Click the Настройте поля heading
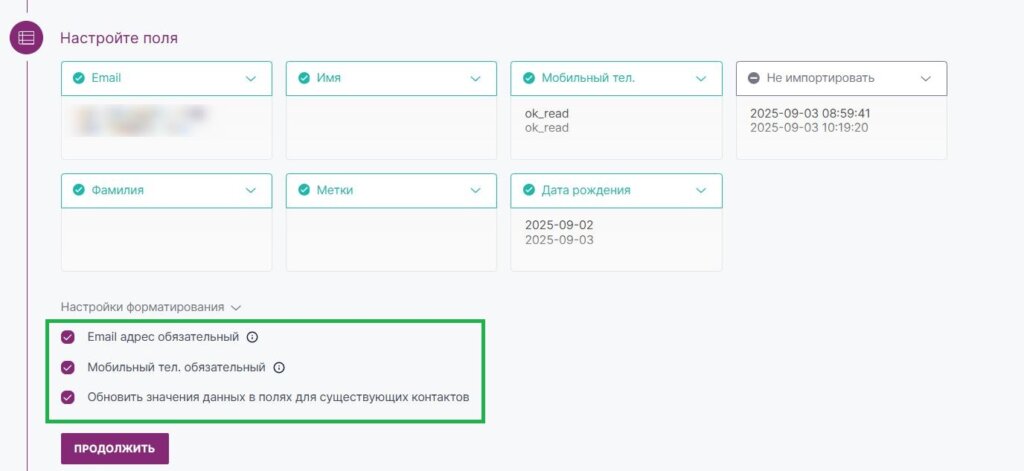1024x471 pixels. tap(119, 38)
